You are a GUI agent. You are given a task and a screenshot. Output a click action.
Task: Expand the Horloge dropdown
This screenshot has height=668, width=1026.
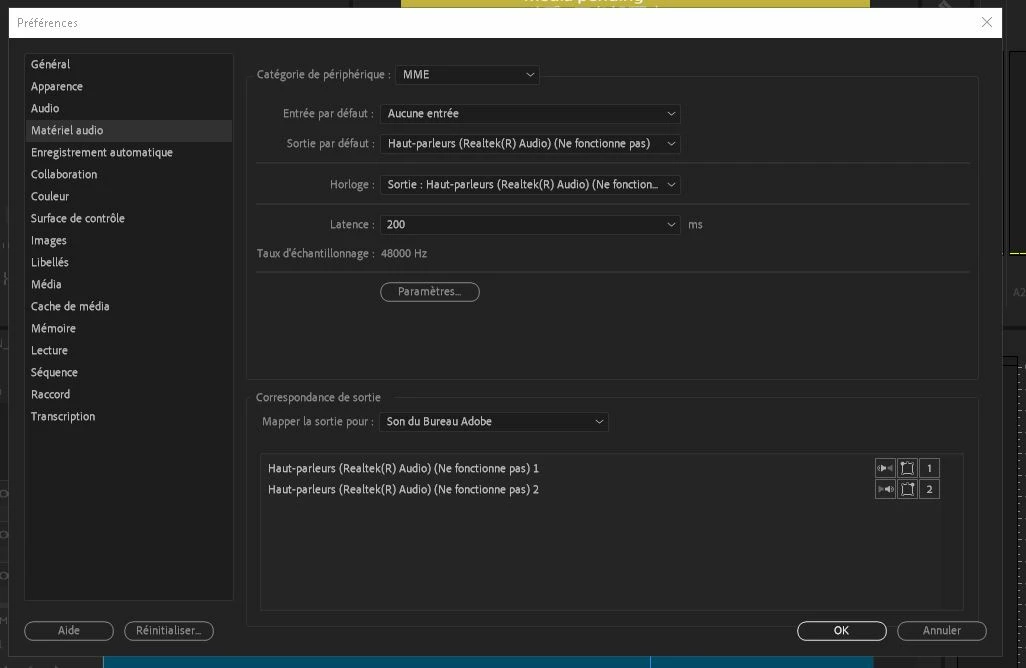click(530, 185)
